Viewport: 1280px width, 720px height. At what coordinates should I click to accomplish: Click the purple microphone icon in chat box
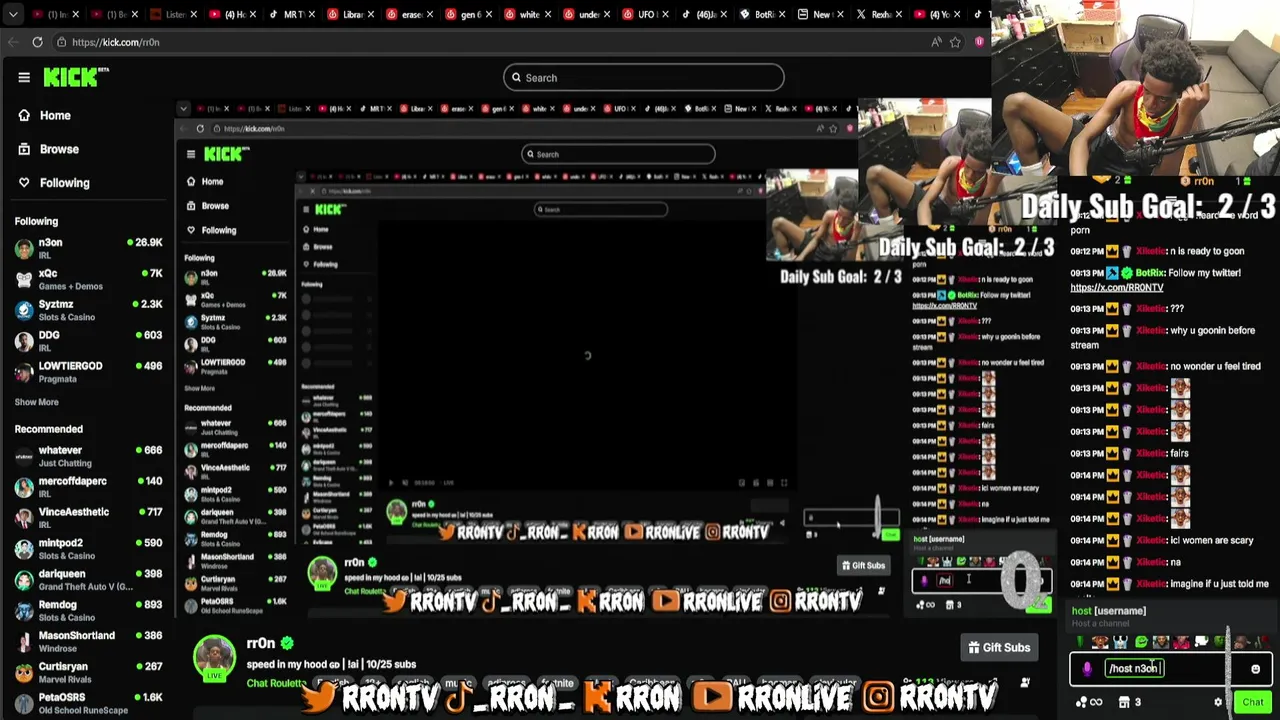1087,669
